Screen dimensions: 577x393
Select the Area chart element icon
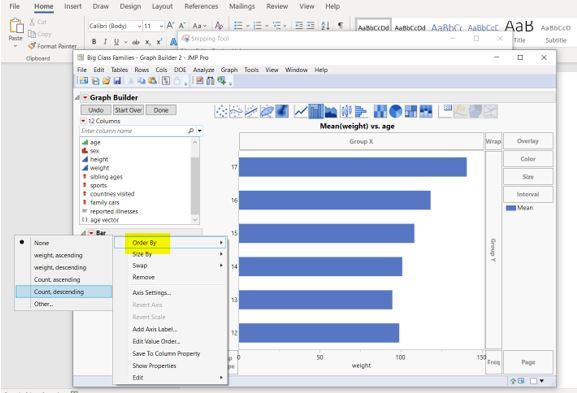tap(331, 111)
